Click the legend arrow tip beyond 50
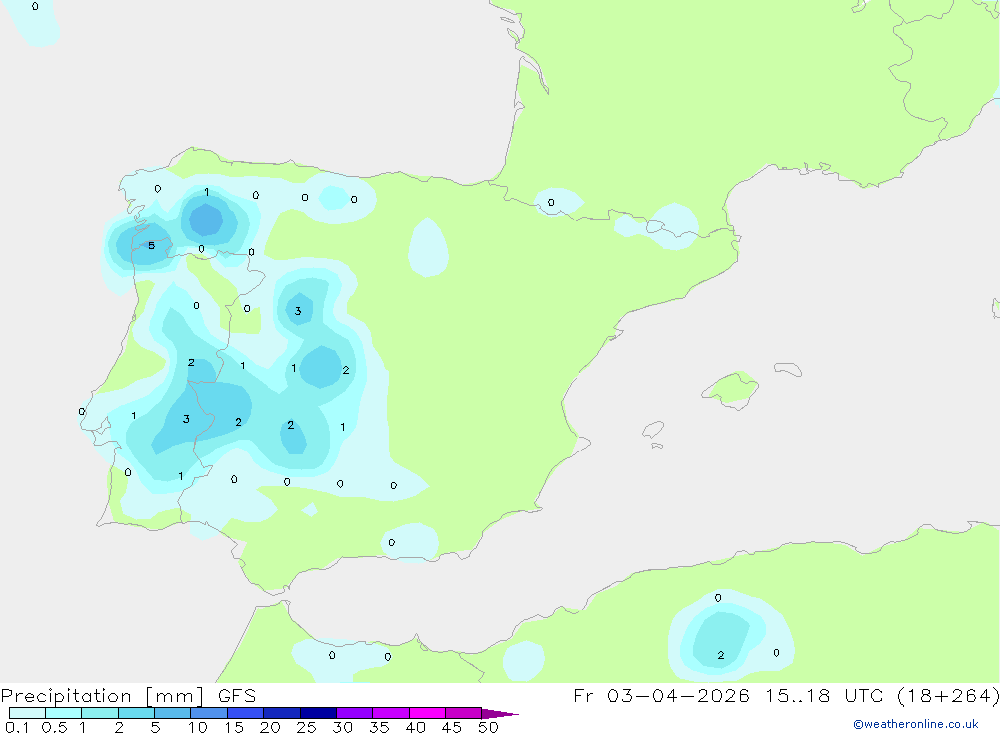 (x=501, y=713)
